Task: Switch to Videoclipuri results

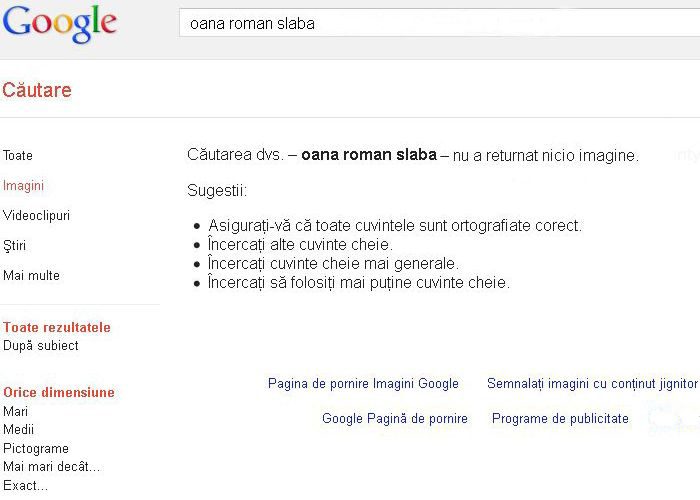Action: click(37, 216)
